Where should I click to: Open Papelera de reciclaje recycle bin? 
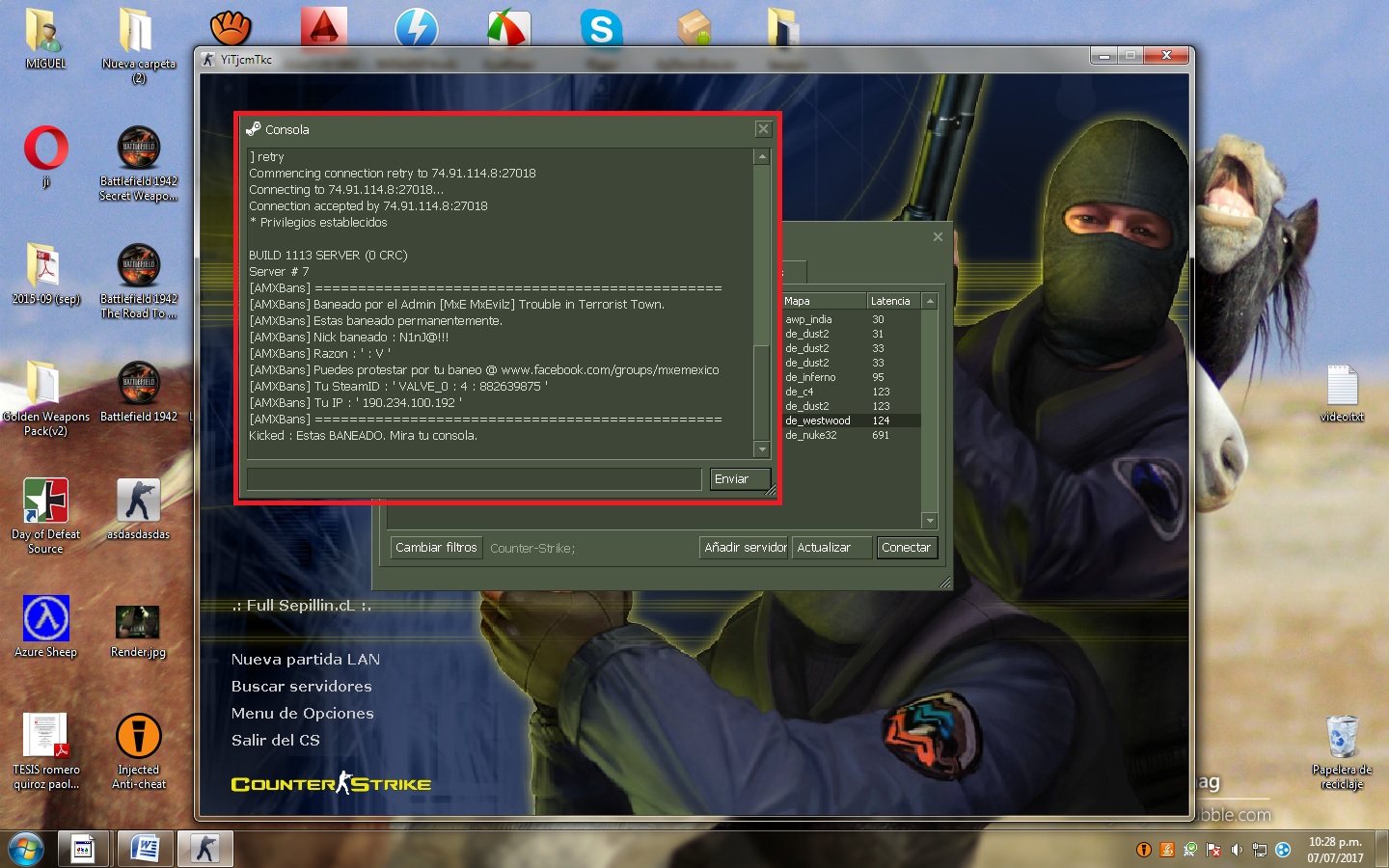coord(1342,751)
